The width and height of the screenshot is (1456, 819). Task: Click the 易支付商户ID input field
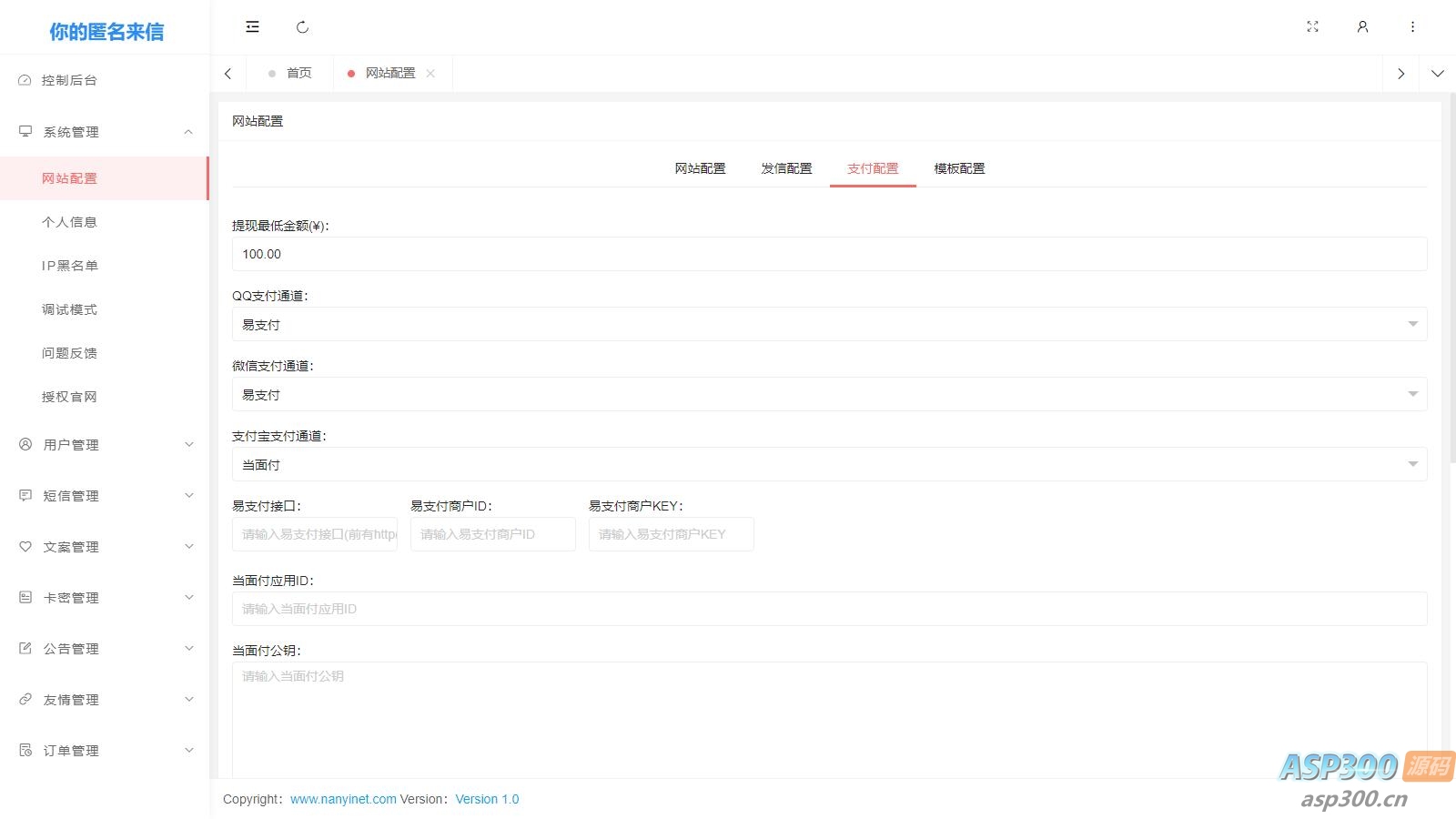coord(492,534)
